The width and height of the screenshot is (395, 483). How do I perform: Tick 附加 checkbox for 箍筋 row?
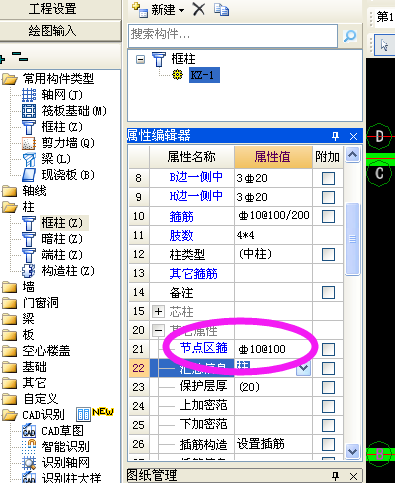[328, 216]
